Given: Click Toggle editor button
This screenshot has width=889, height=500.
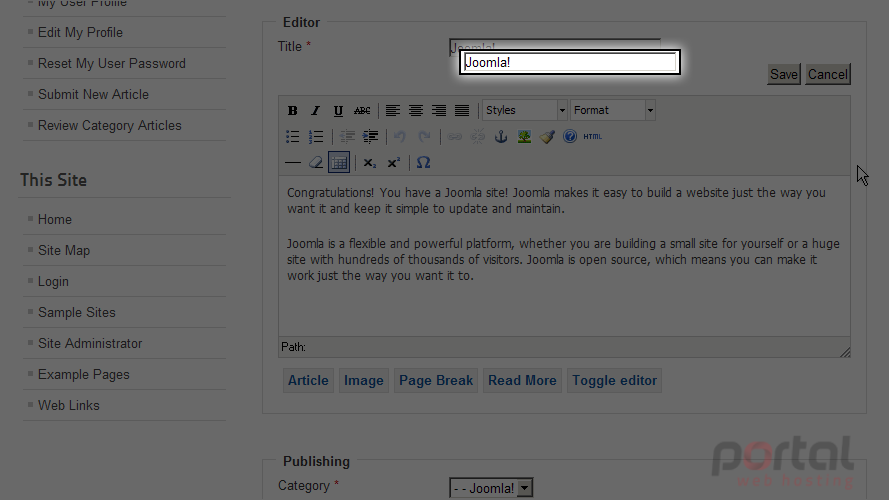Looking at the screenshot, I should click(x=615, y=380).
